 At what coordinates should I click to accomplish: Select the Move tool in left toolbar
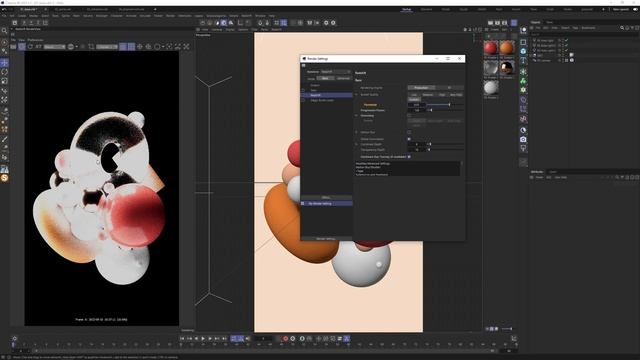[4, 63]
